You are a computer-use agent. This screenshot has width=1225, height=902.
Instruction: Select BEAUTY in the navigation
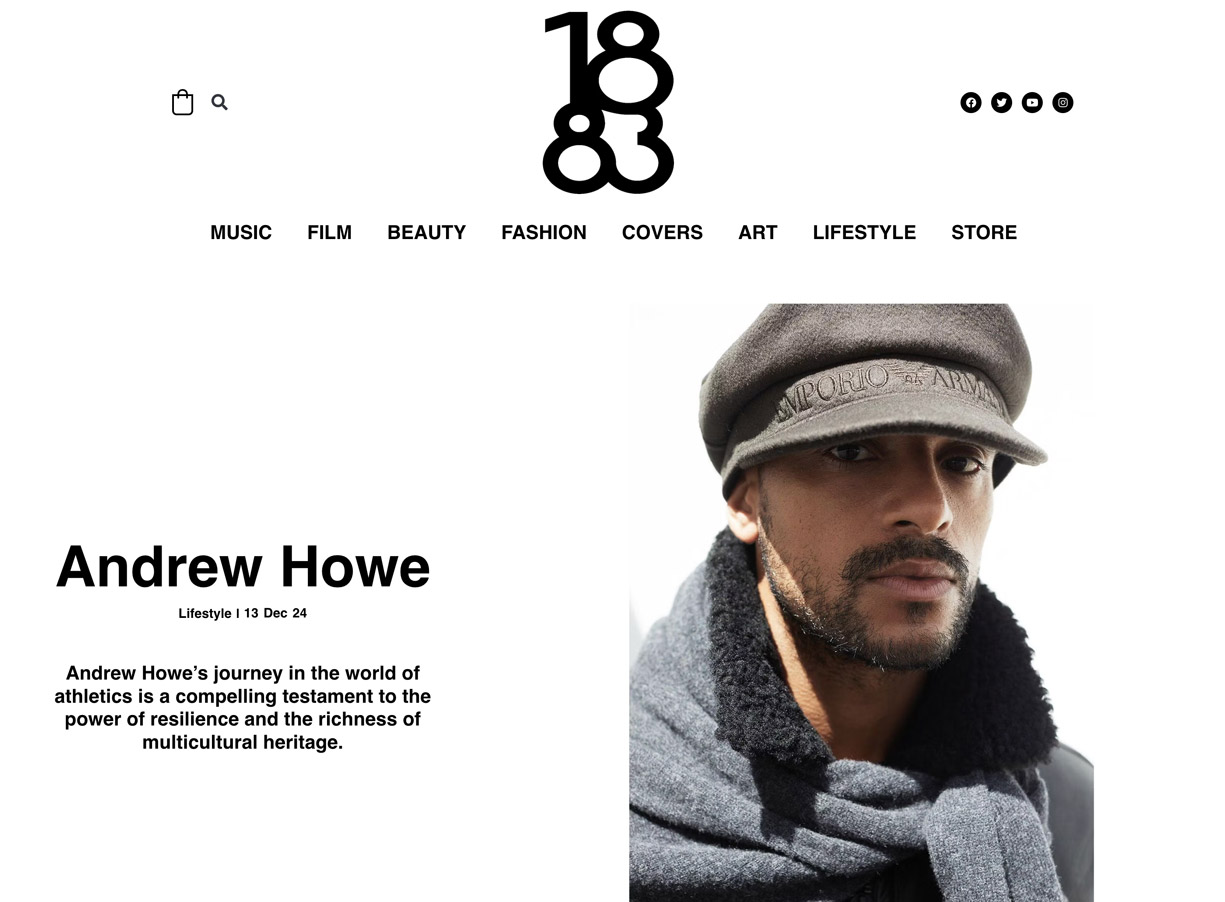click(x=427, y=232)
